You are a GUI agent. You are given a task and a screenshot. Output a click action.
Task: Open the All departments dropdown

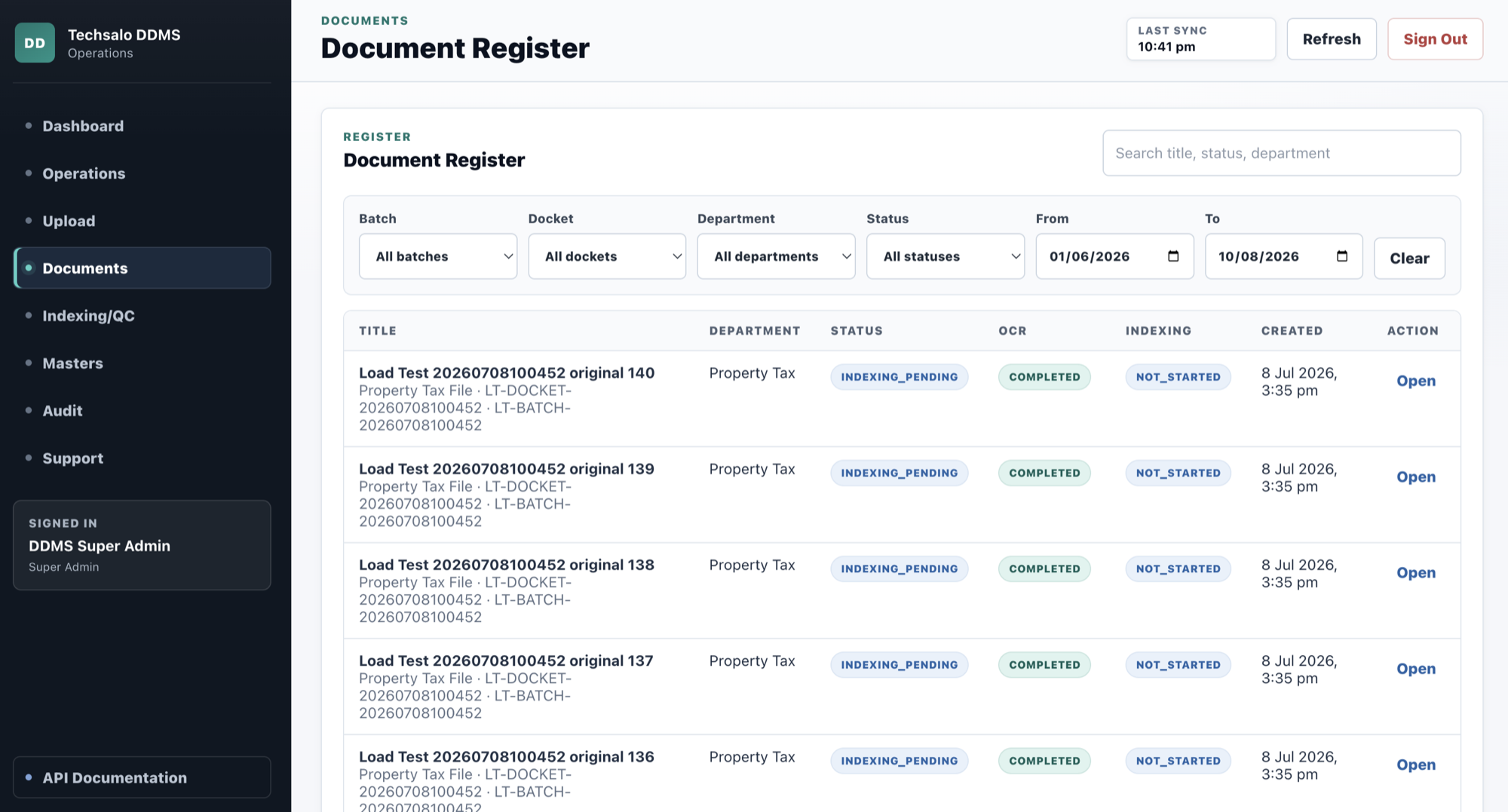[776, 256]
